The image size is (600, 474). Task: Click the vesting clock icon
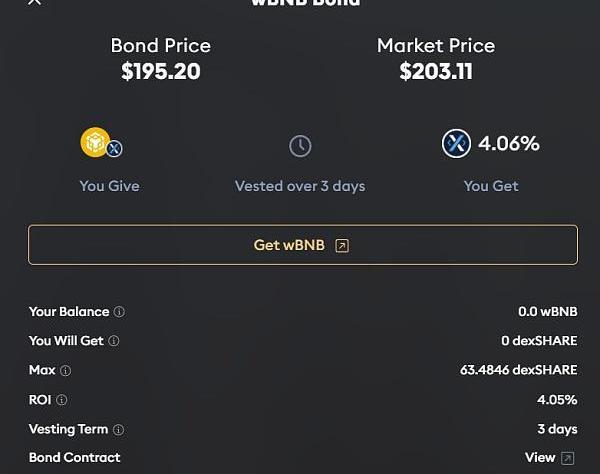pyautogui.click(x=300, y=146)
